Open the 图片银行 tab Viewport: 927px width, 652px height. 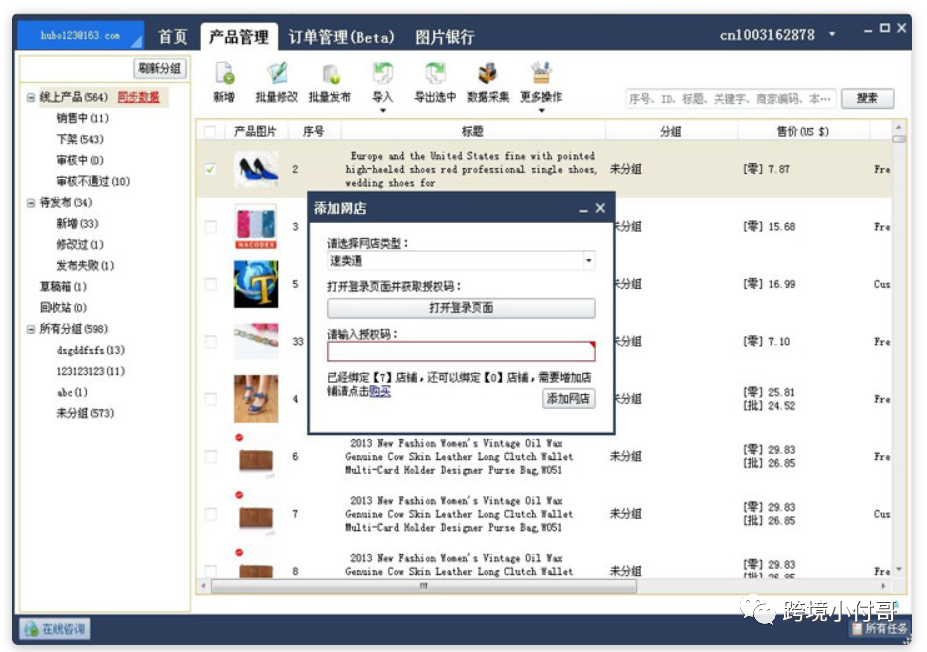[445, 37]
